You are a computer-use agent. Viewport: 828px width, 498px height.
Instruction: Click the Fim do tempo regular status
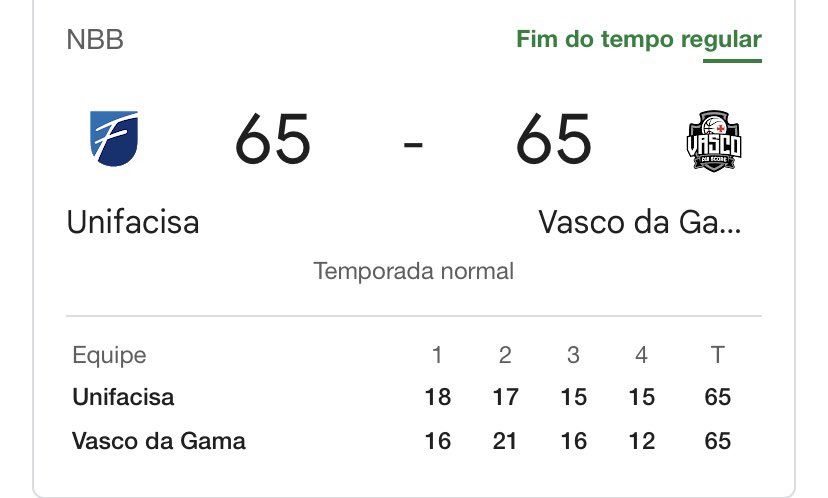pos(638,40)
